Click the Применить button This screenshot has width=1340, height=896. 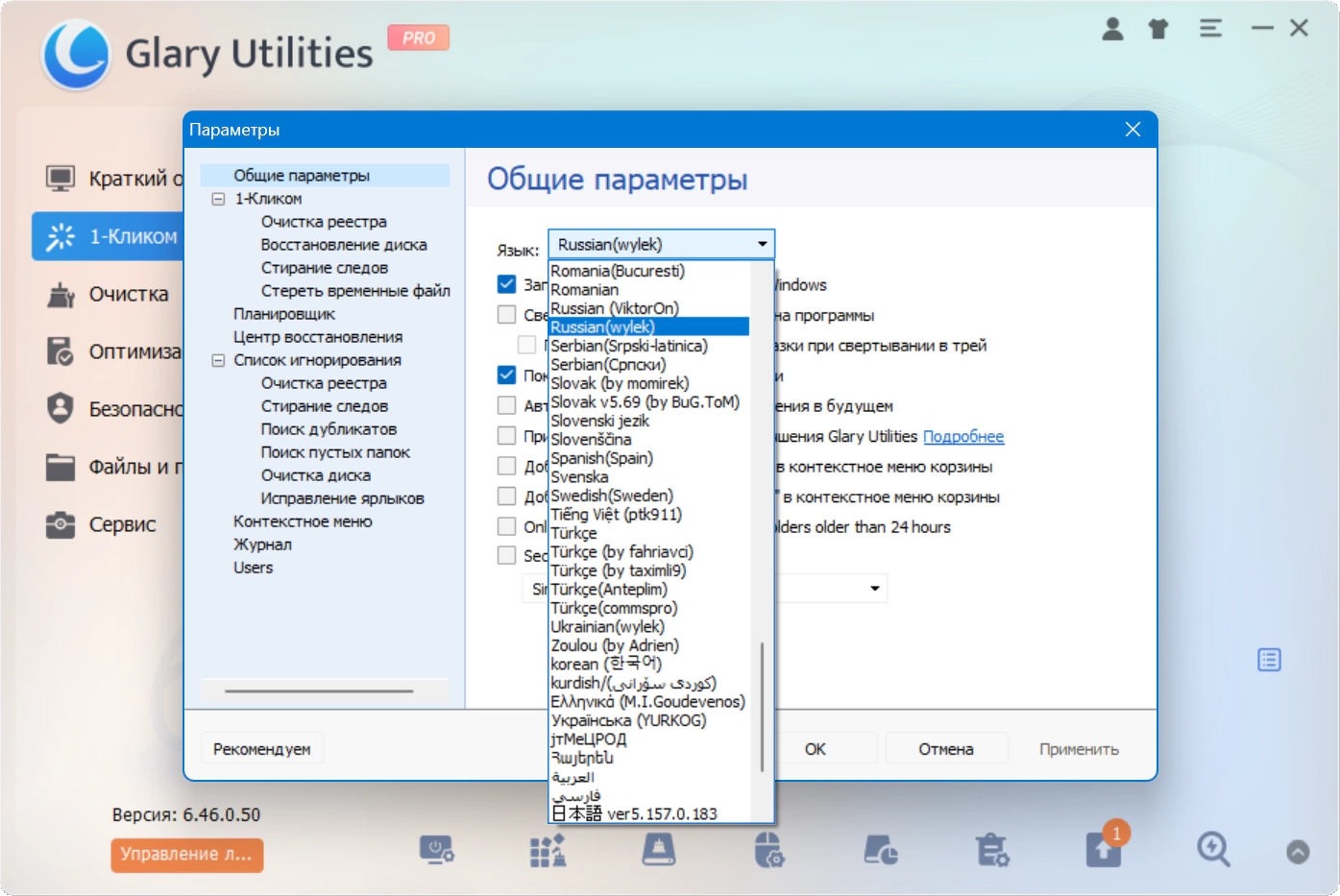coord(1079,749)
